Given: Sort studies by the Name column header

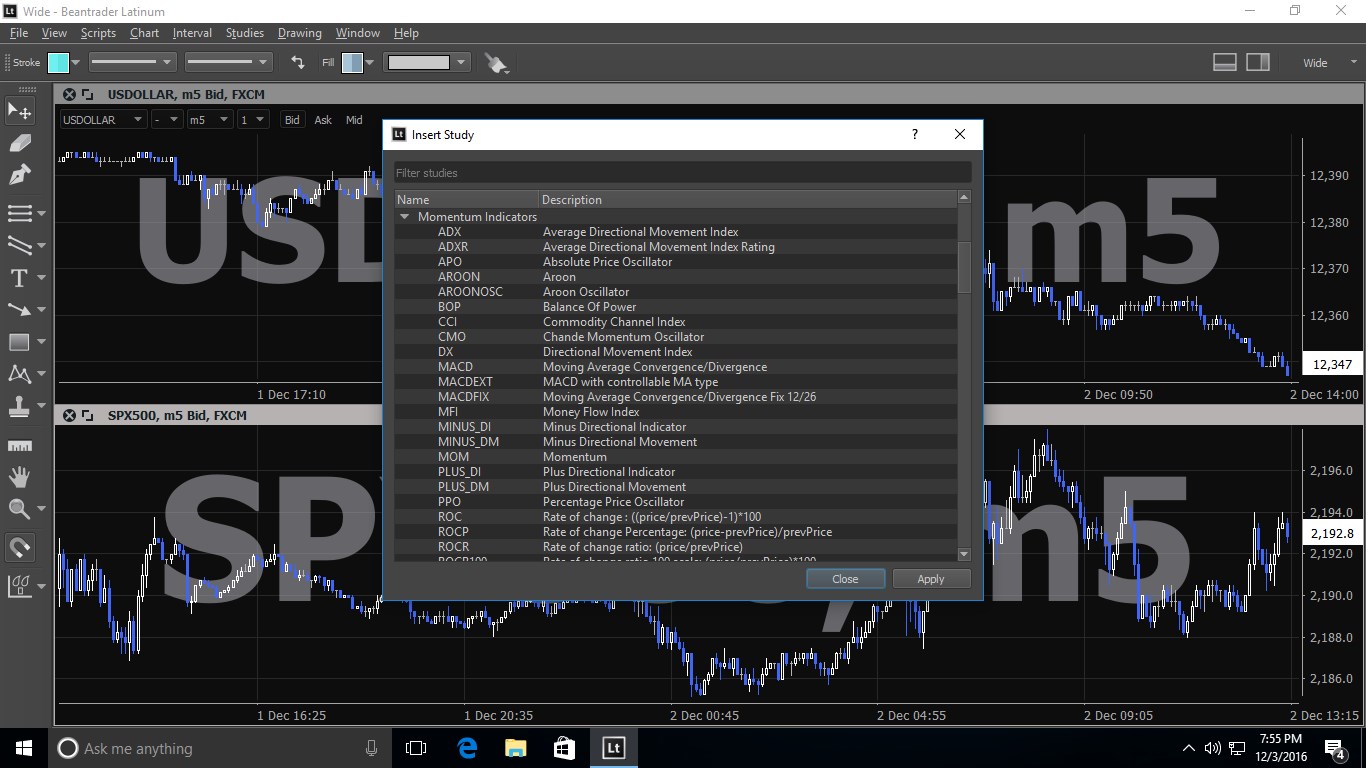Looking at the screenshot, I should tap(467, 200).
